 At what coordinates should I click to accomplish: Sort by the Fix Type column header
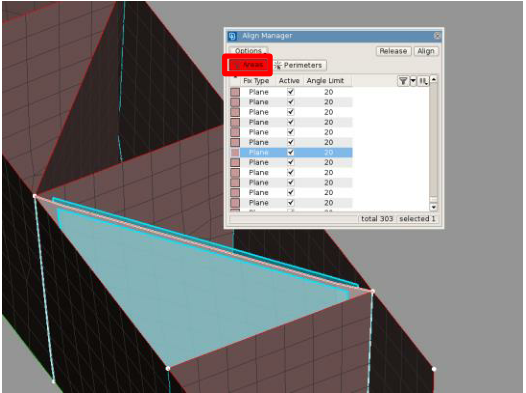(256, 81)
